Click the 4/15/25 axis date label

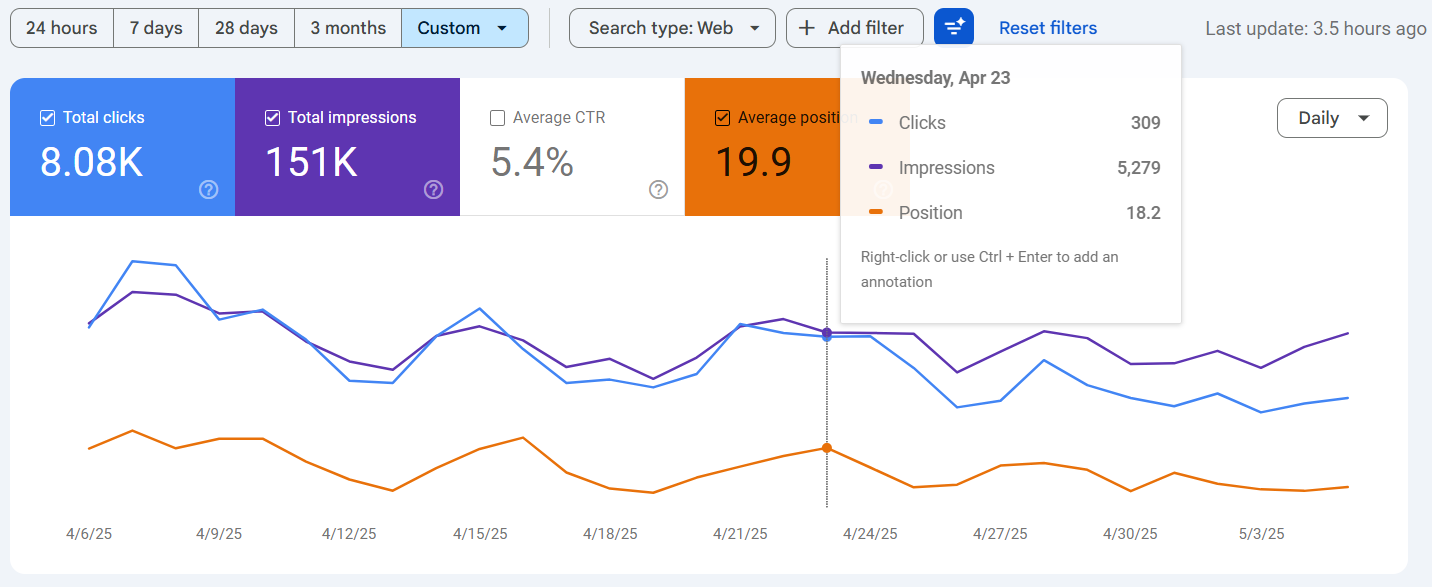click(x=480, y=534)
